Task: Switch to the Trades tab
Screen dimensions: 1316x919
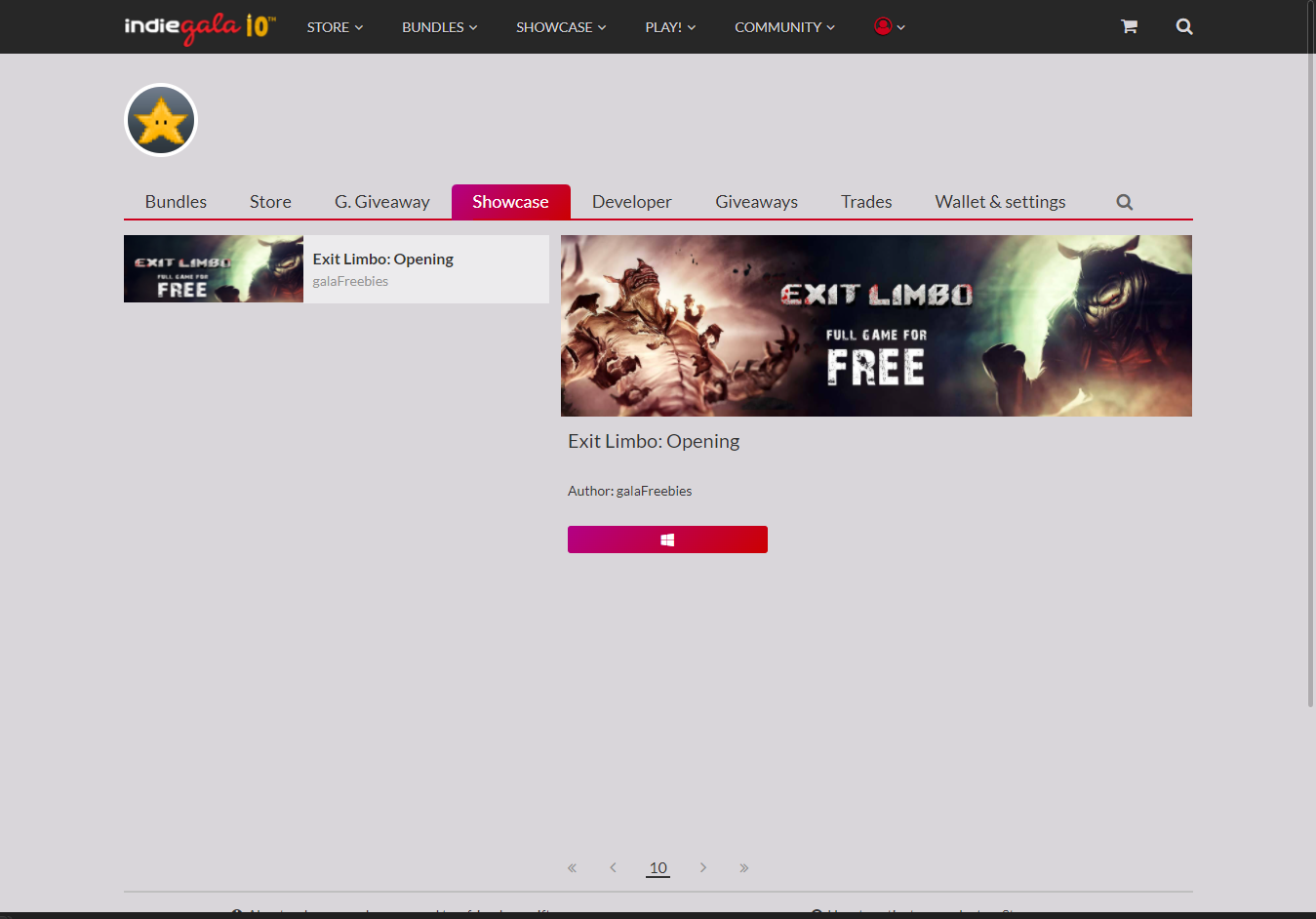Action: coord(866,202)
